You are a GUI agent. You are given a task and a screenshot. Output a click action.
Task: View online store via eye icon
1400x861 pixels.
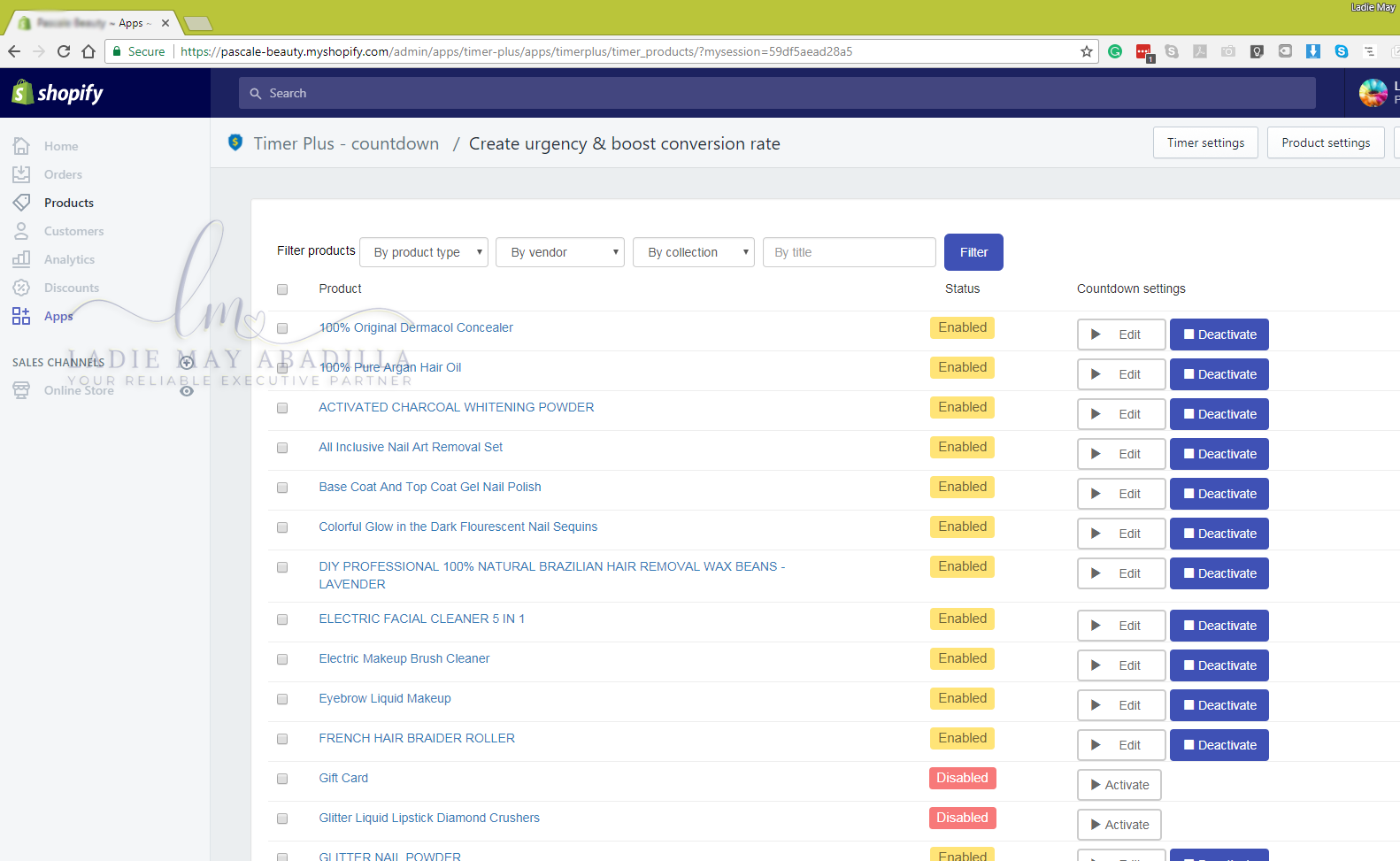187,390
